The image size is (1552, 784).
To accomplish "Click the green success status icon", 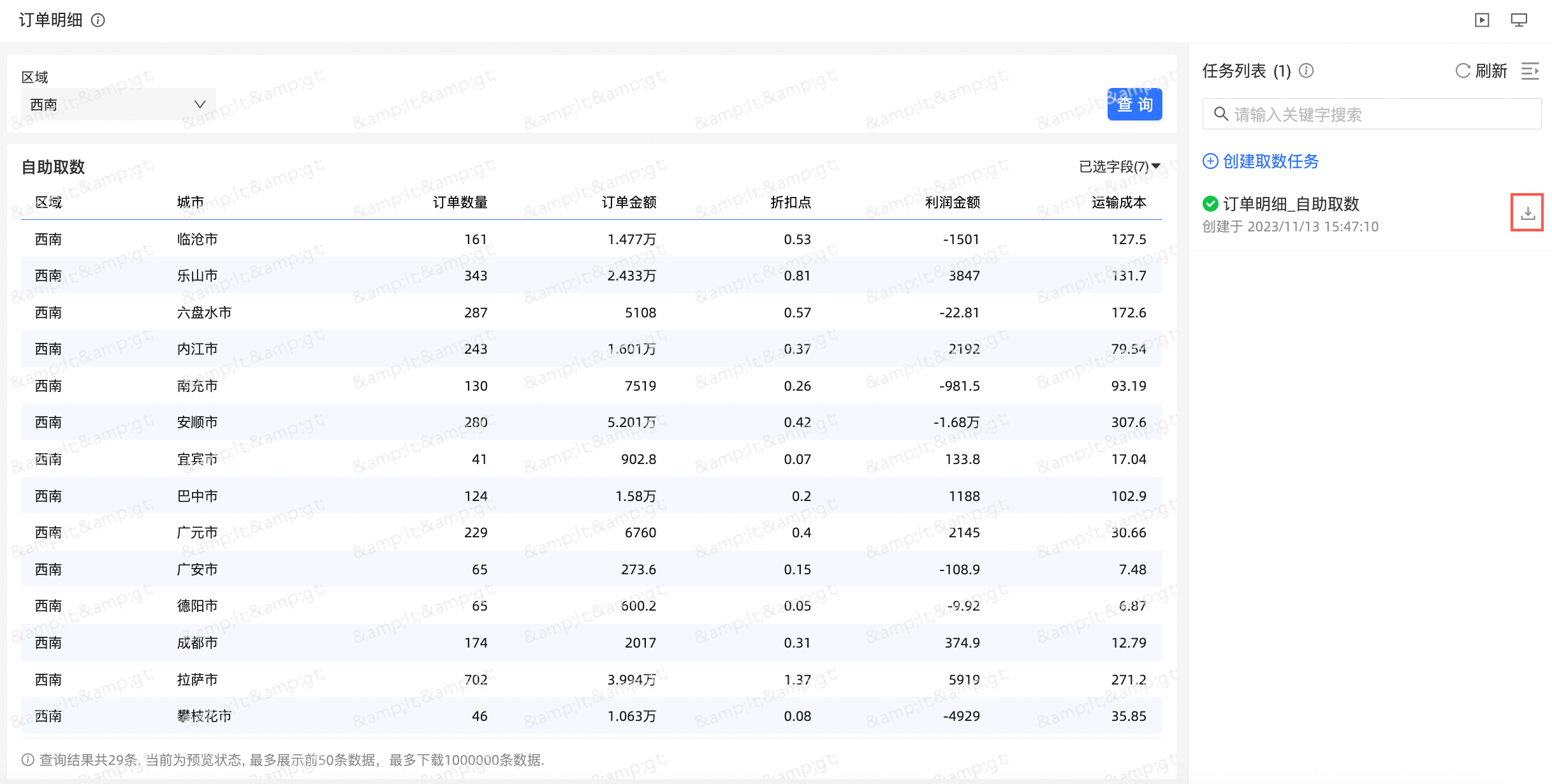I will click(1210, 204).
